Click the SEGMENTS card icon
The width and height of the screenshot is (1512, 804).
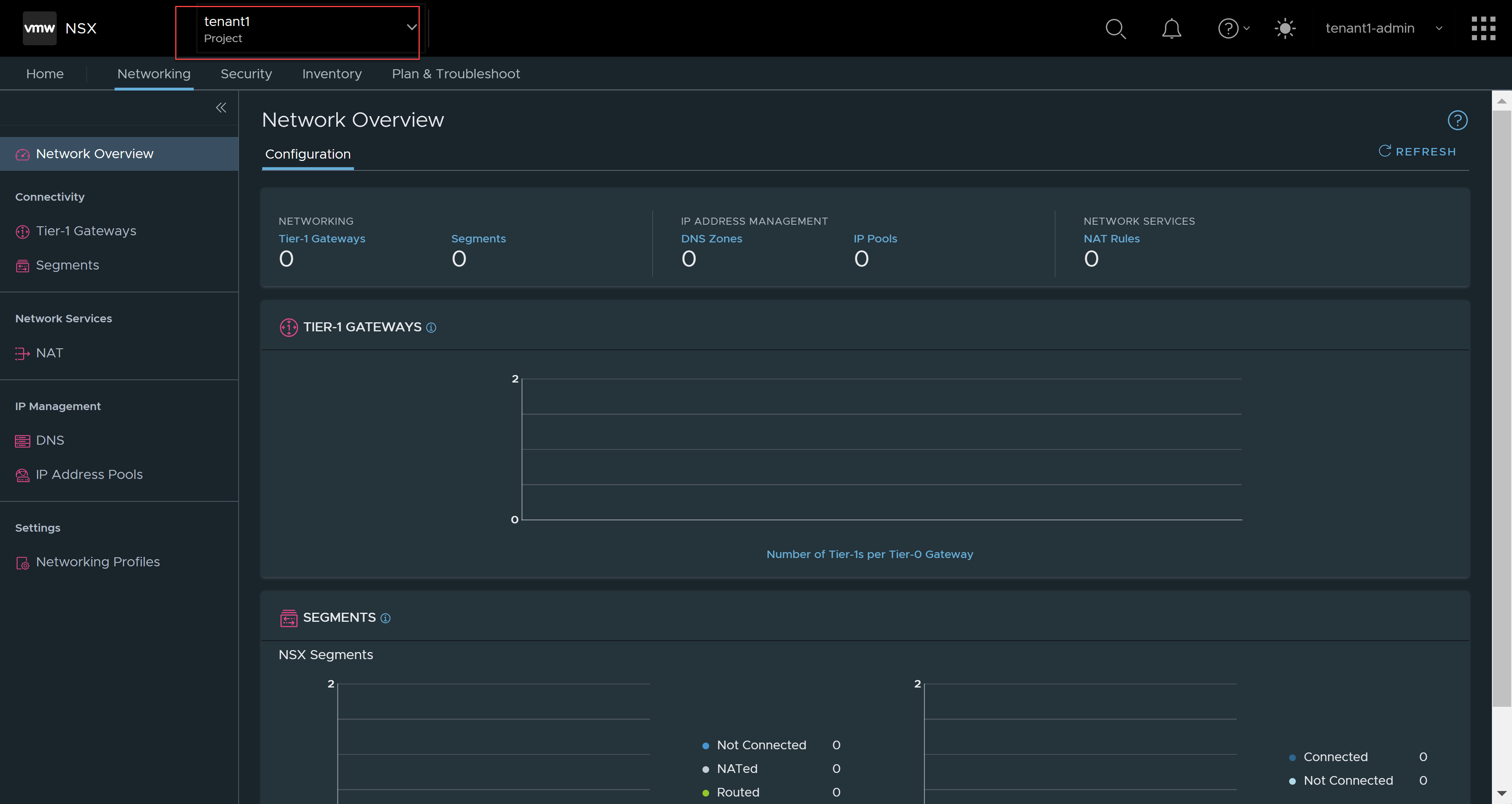[x=289, y=618]
